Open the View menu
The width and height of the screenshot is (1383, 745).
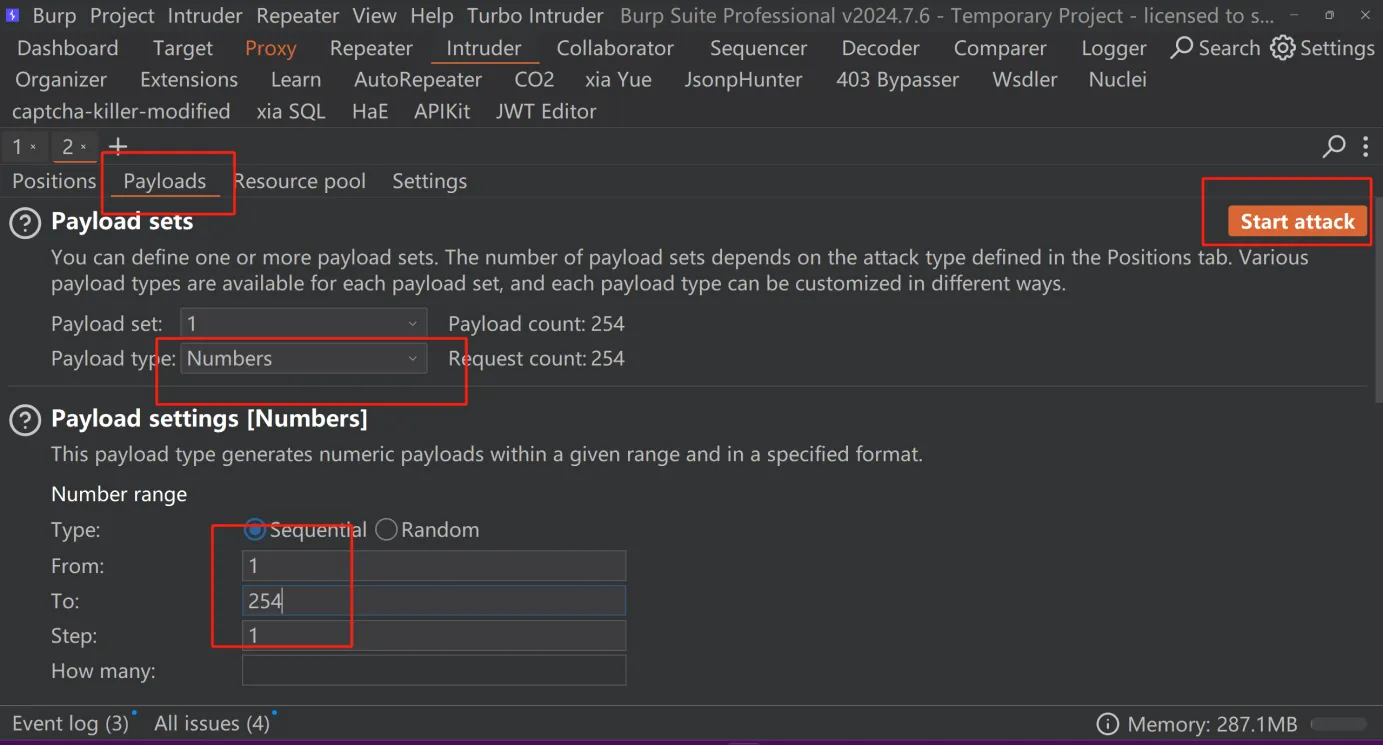[x=374, y=16]
